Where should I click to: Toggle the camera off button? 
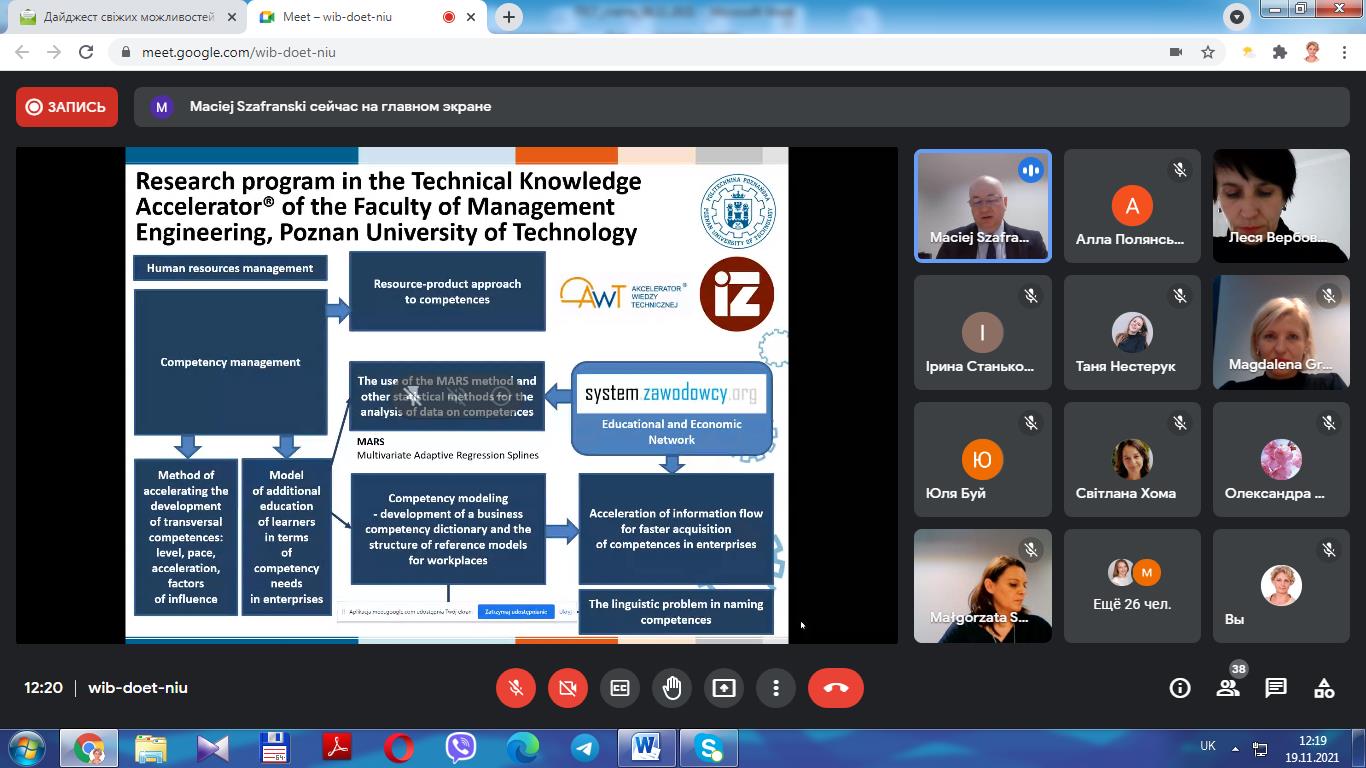(568, 688)
